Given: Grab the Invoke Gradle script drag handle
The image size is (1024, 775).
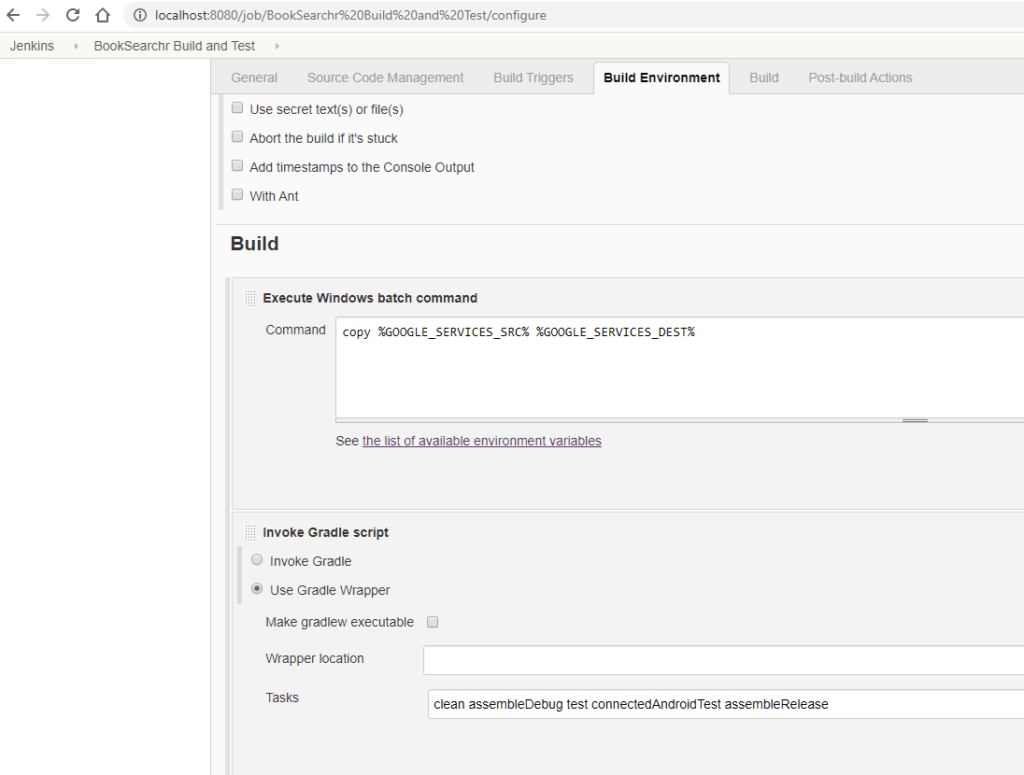Looking at the screenshot, I should click(250, 533).
